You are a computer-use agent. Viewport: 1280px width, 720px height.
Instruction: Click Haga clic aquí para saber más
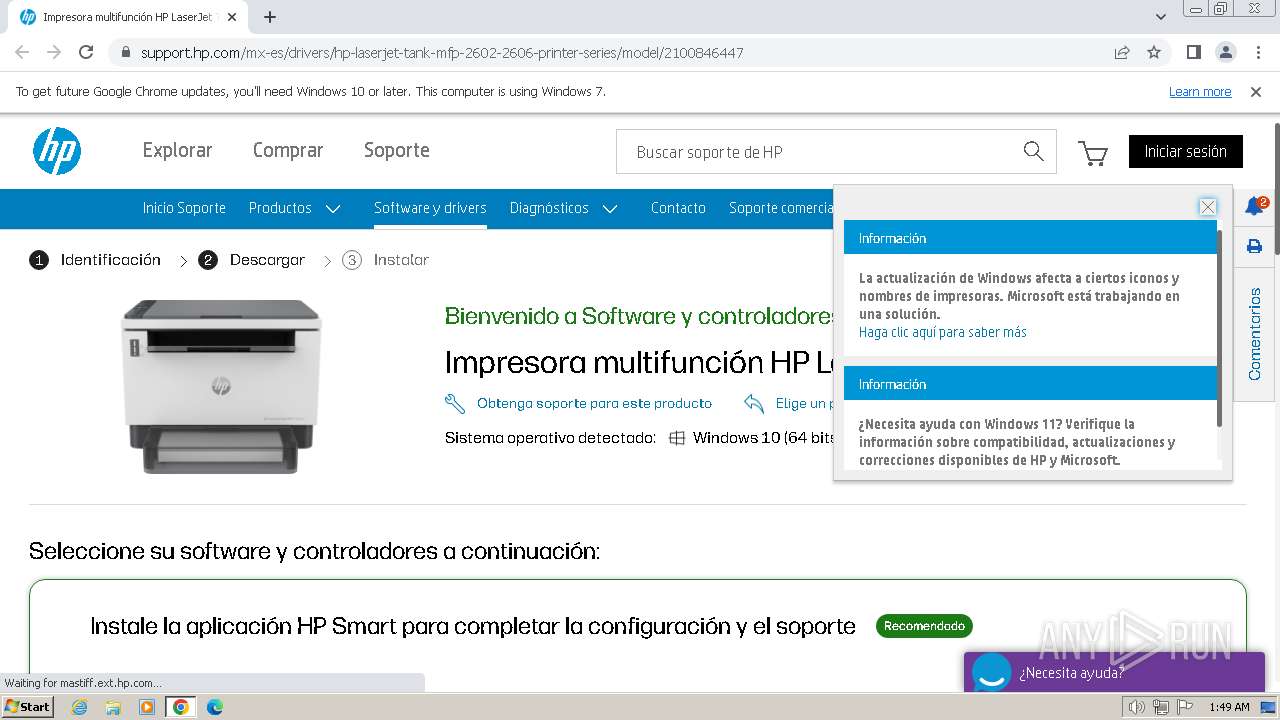[x=943, y=332]
